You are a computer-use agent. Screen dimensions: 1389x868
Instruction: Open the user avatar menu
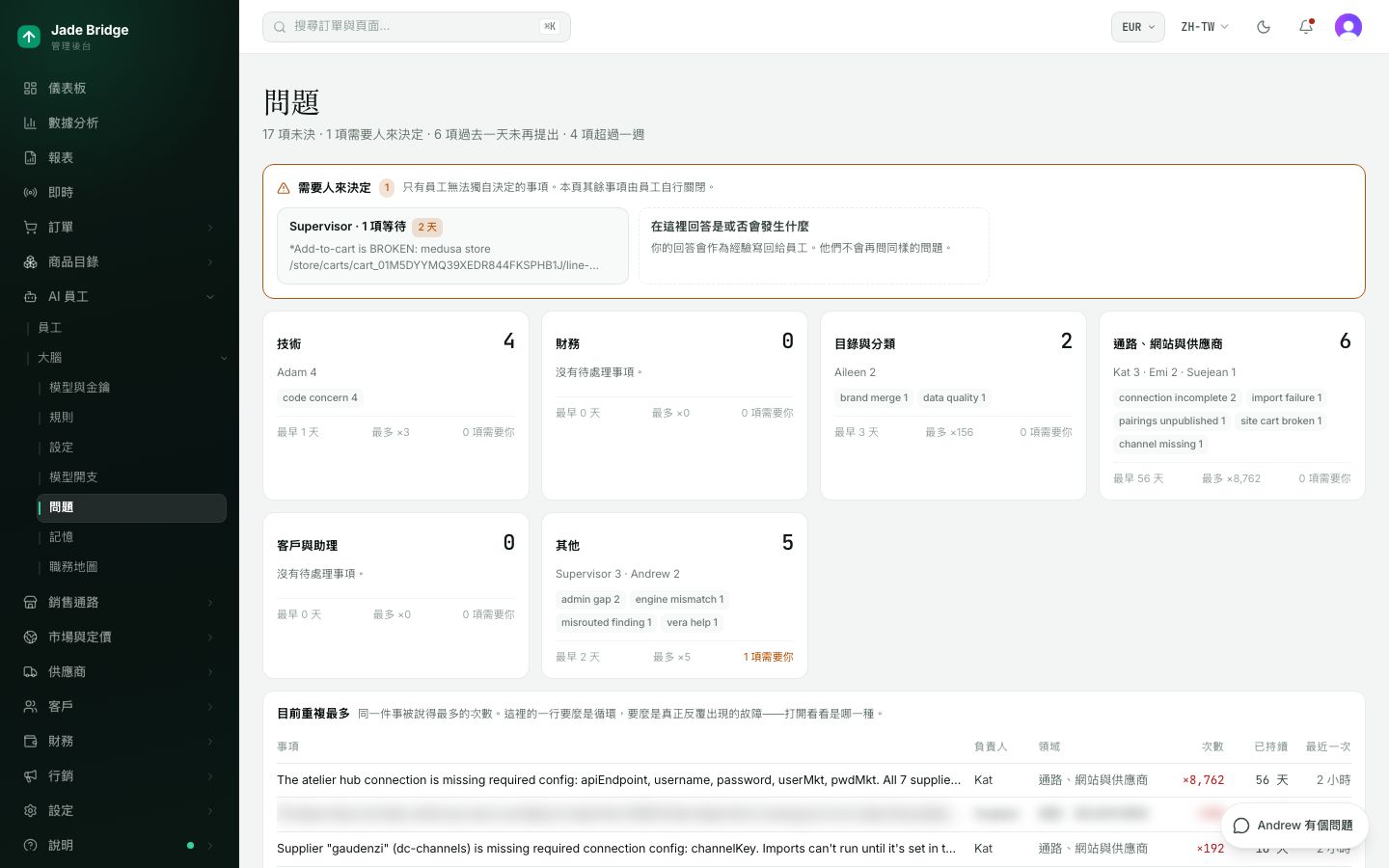1348,27
